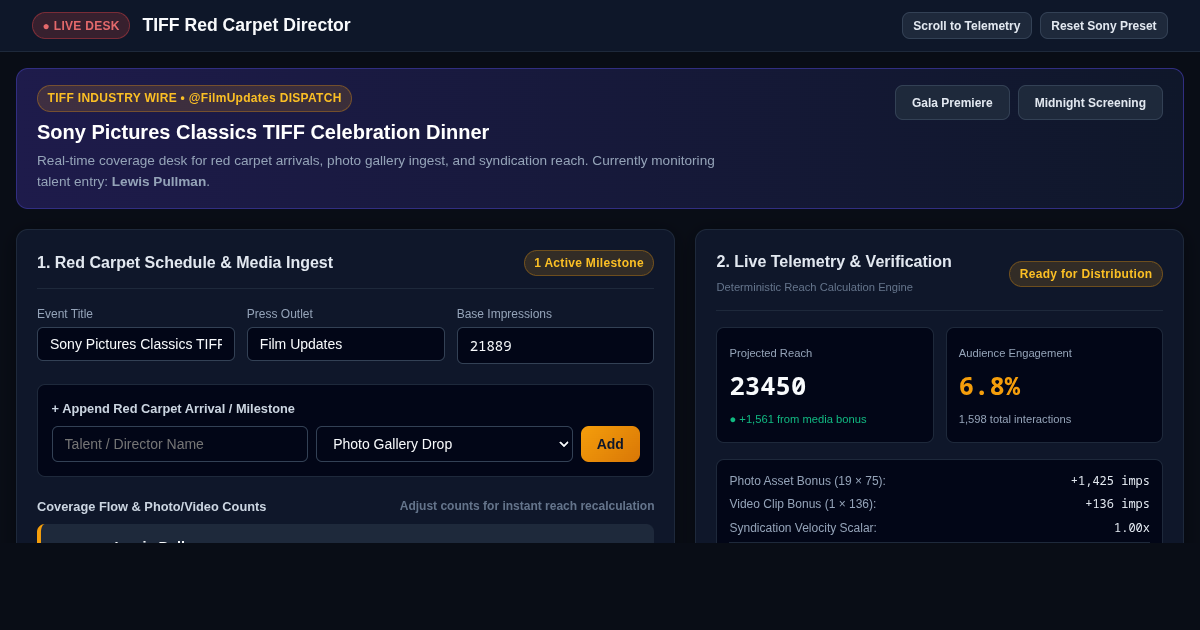Click the Scroll to Telemetry button
The height and width of the screenshot is (630, 1200).
point(966,26)
